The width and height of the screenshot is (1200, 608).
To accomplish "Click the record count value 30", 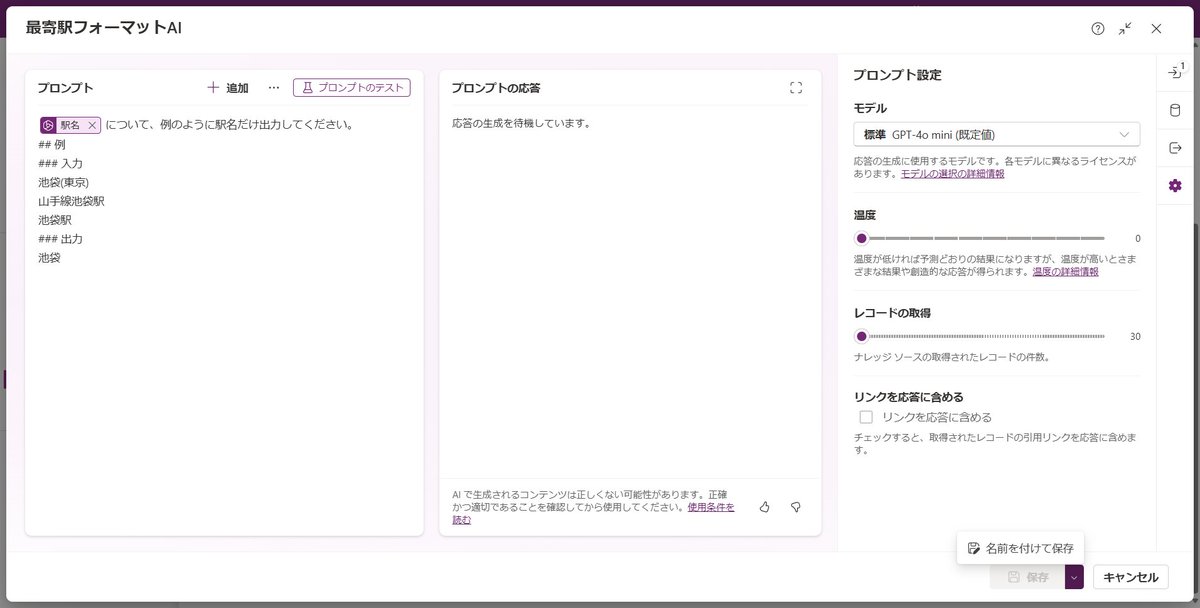I will tap(1135, 337).
